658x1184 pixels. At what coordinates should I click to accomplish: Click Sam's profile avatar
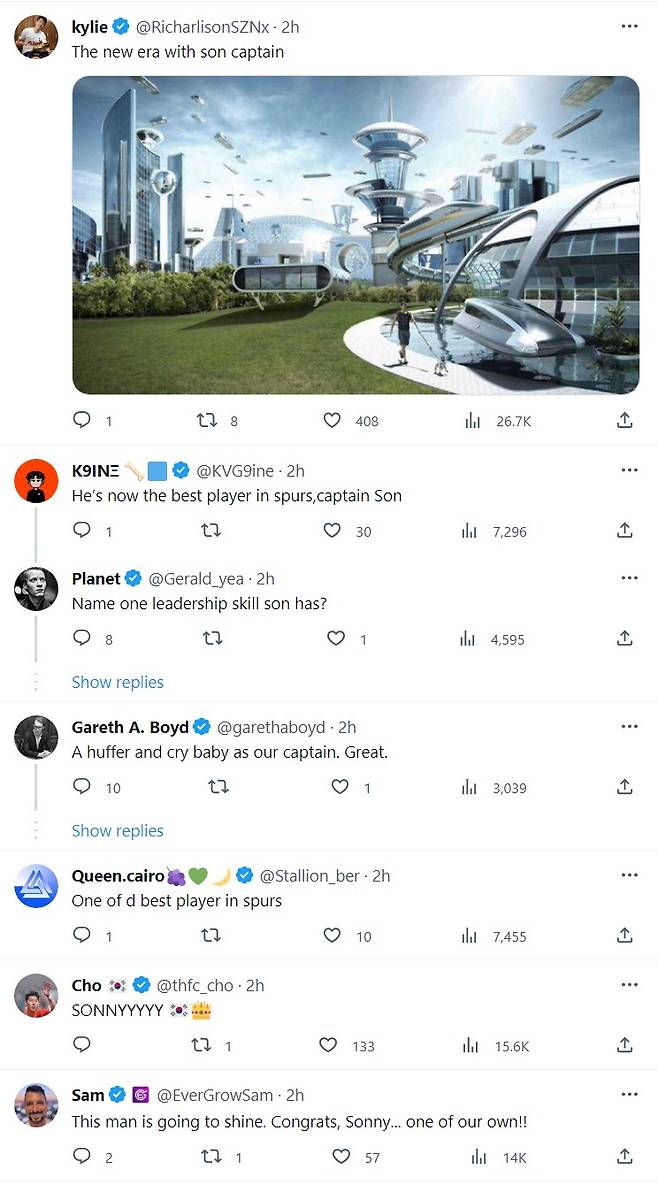pyautogui.click(x=36, y=1105)
